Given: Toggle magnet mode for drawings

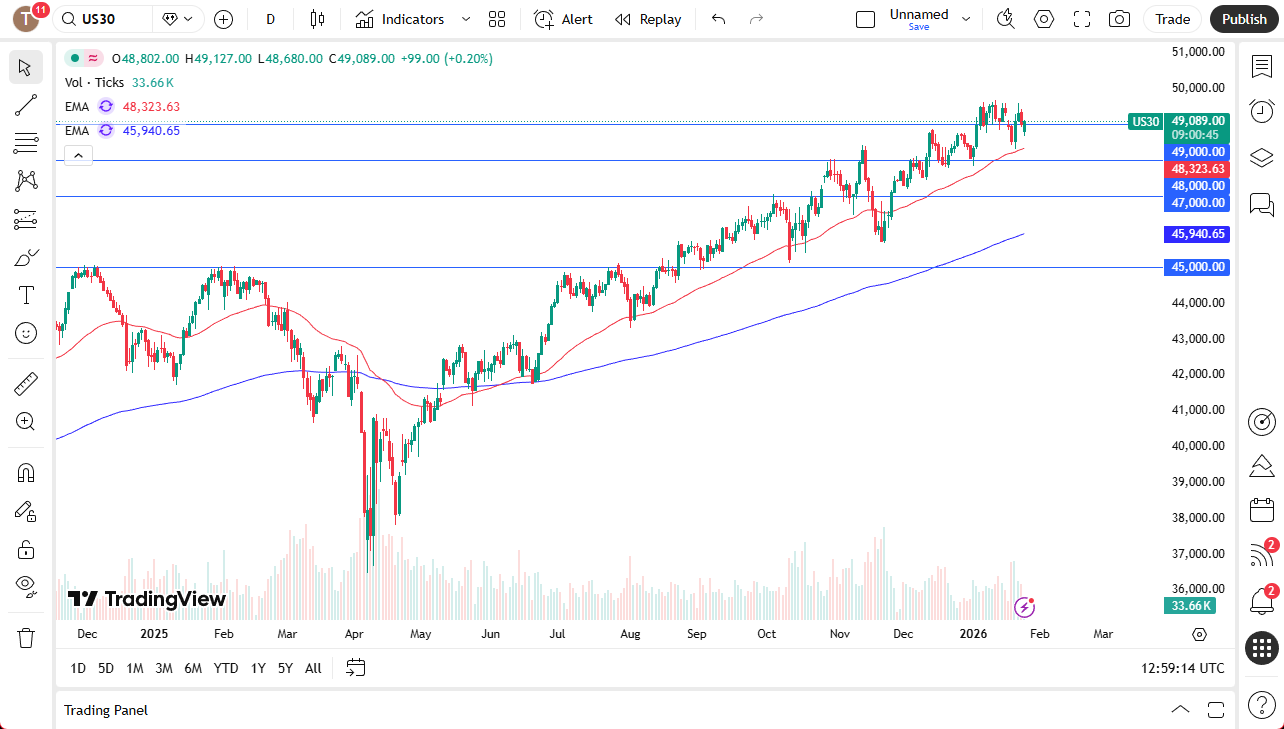Looking at the screenshot, I should 26,472.
